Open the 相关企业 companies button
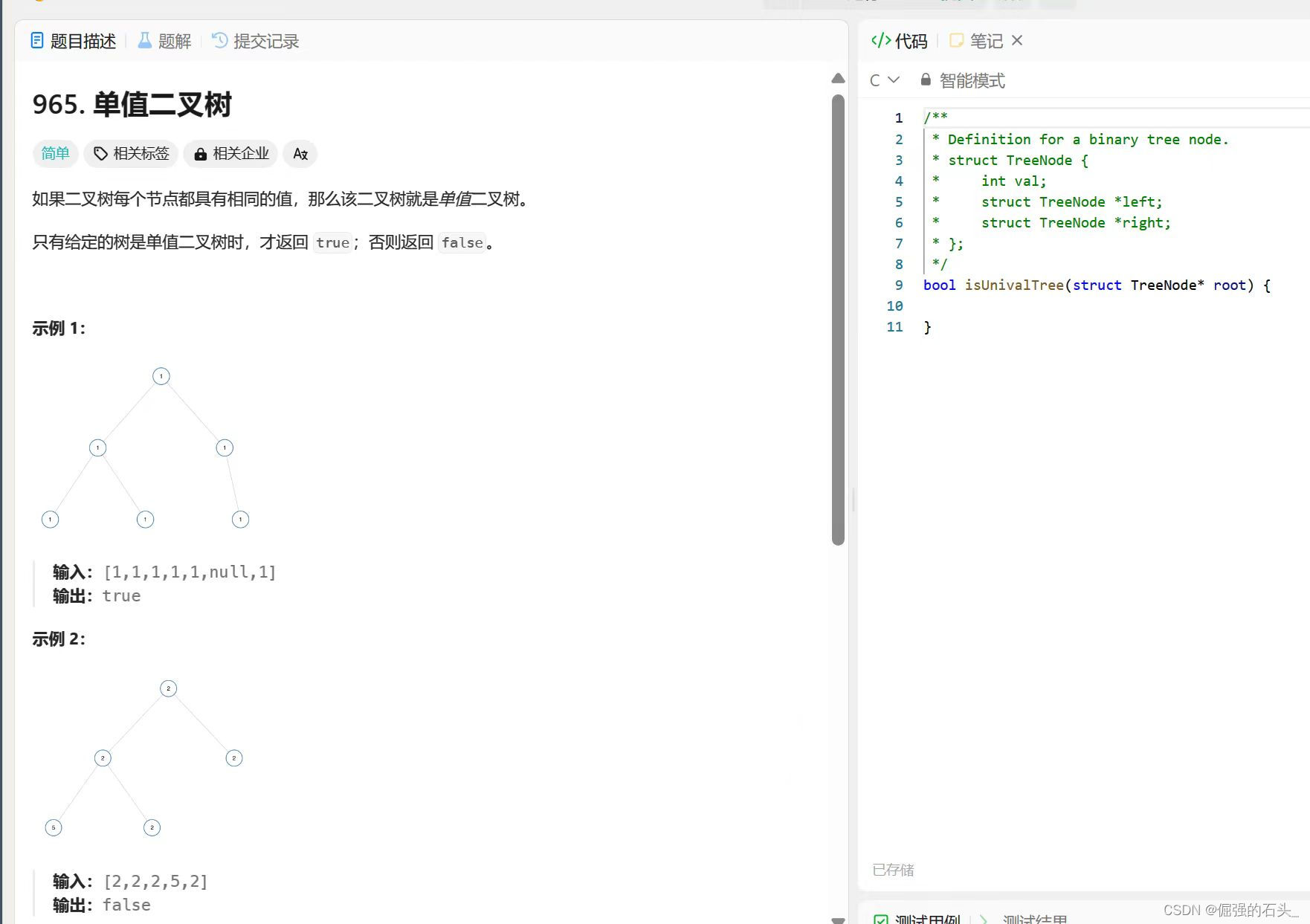This screenshot has width=1310, height=924. coord(230,153)
